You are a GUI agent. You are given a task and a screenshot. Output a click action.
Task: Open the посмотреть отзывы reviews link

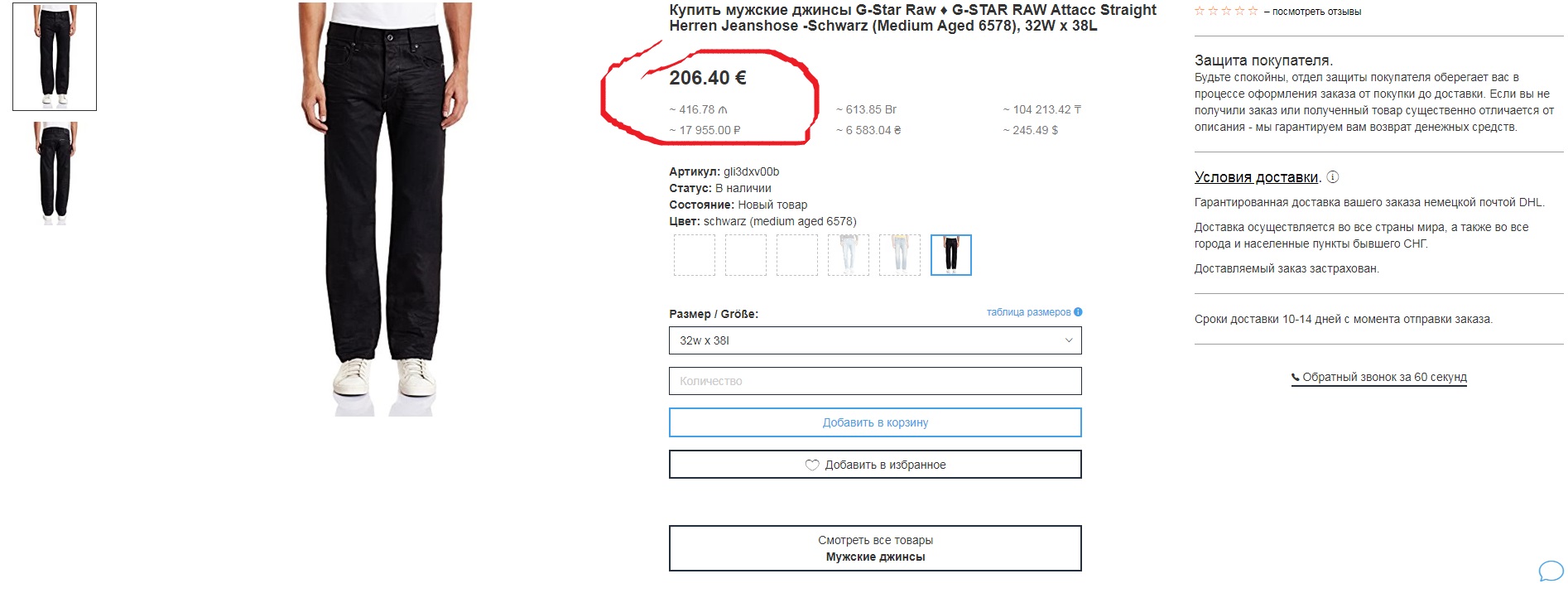click(1316, 12)
